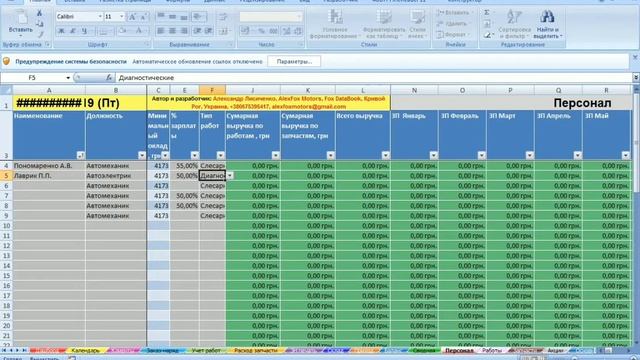
Task: Switch to the Расход запчасти sheet tab
Action: [256, 351]
